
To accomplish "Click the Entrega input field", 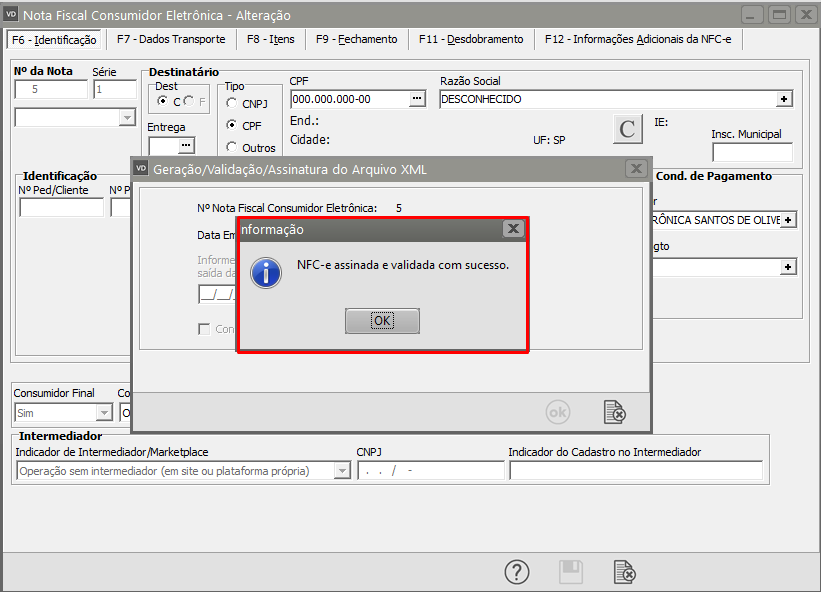I will 164,145.
